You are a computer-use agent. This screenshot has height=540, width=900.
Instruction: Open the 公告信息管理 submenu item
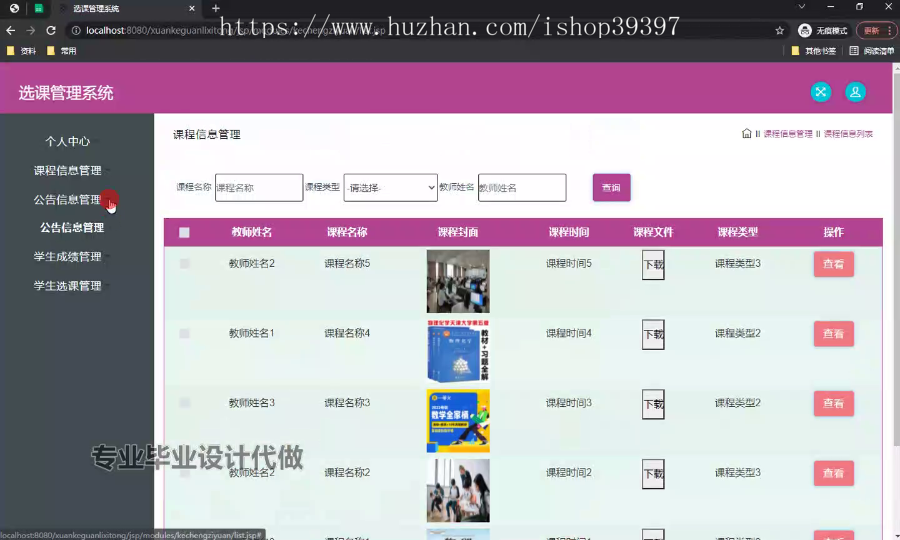pos(72,228)
